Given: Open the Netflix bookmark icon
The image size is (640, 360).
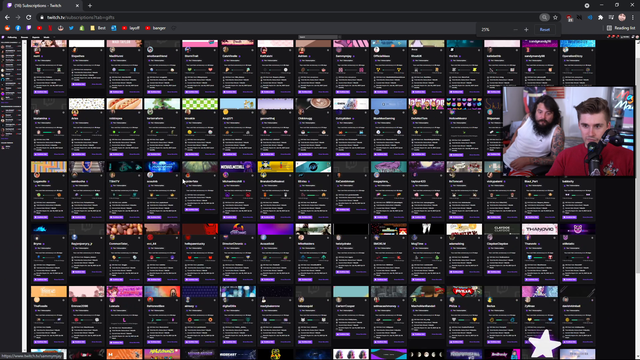Looking at the screenshot, I should click(x=50, y=28).
